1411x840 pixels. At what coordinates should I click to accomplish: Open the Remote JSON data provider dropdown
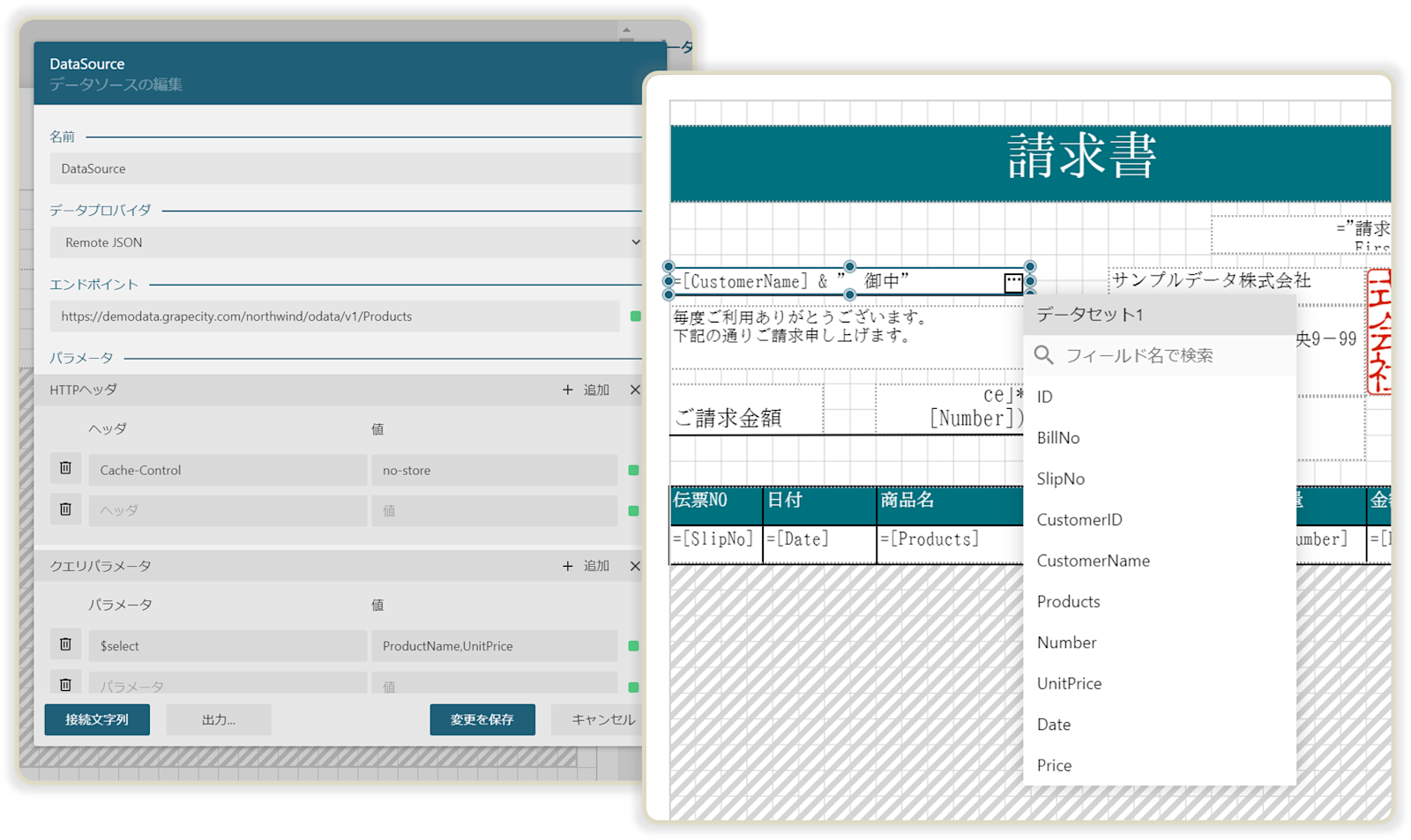pos(346,242)
